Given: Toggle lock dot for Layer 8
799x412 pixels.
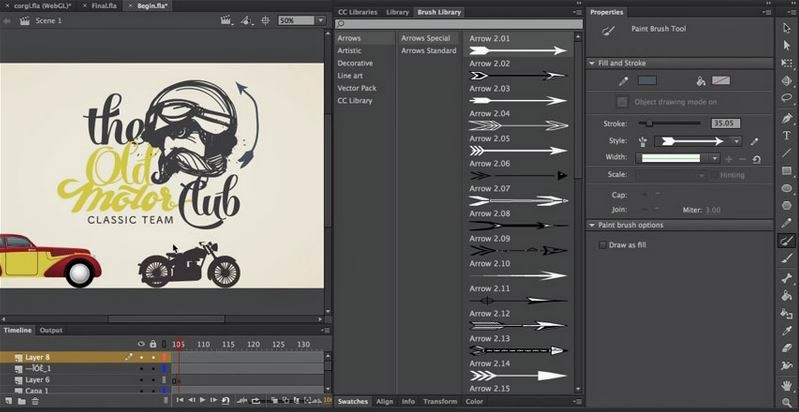Looking at the screenshot, I should 153,358.
